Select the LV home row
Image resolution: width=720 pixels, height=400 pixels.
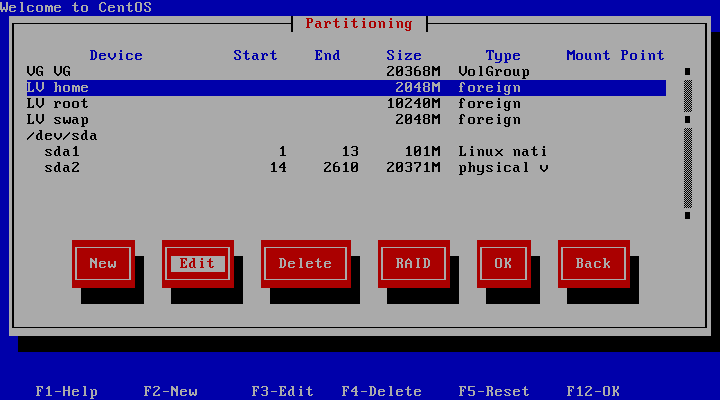click(345, 88)
